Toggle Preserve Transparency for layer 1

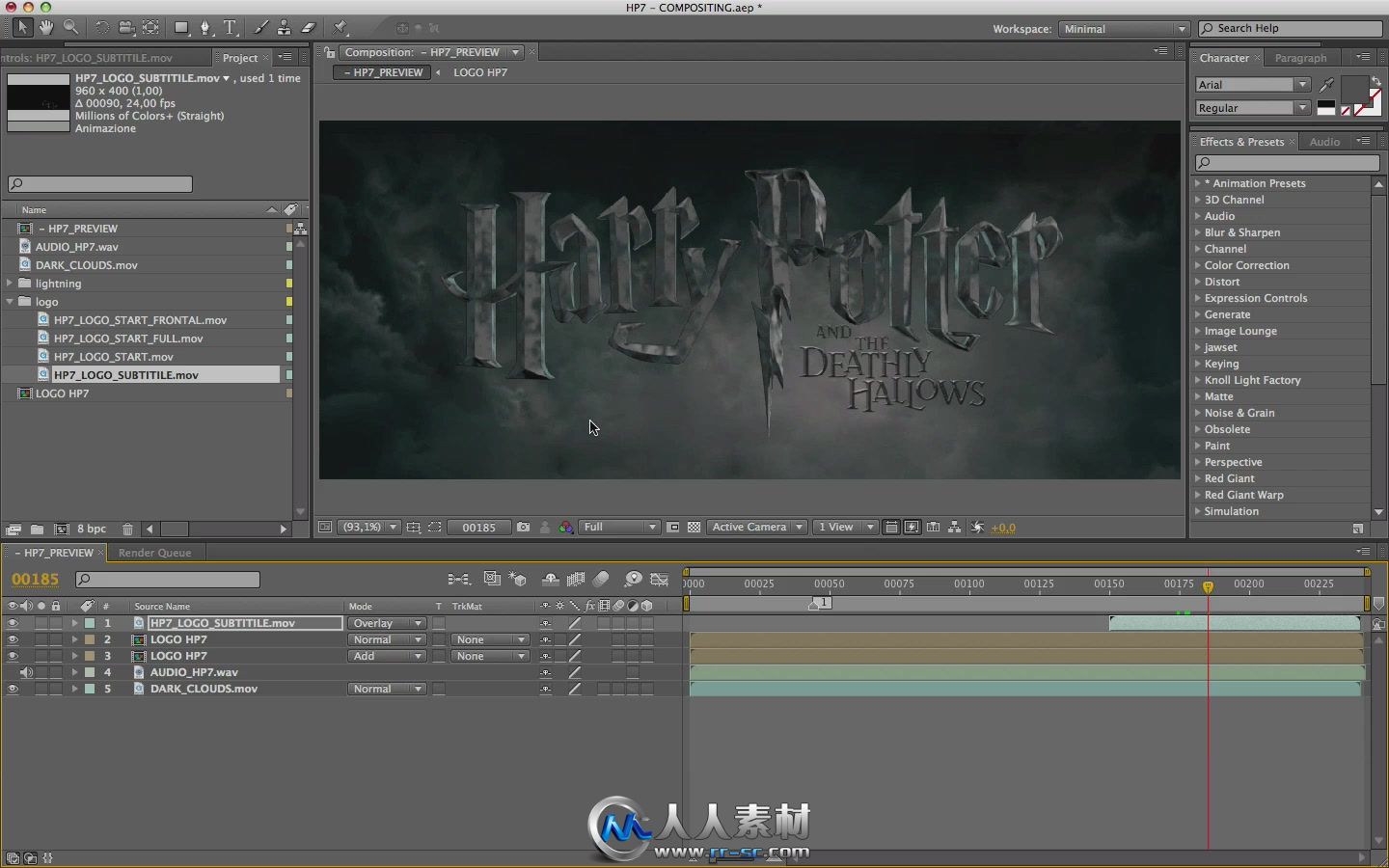439,623
